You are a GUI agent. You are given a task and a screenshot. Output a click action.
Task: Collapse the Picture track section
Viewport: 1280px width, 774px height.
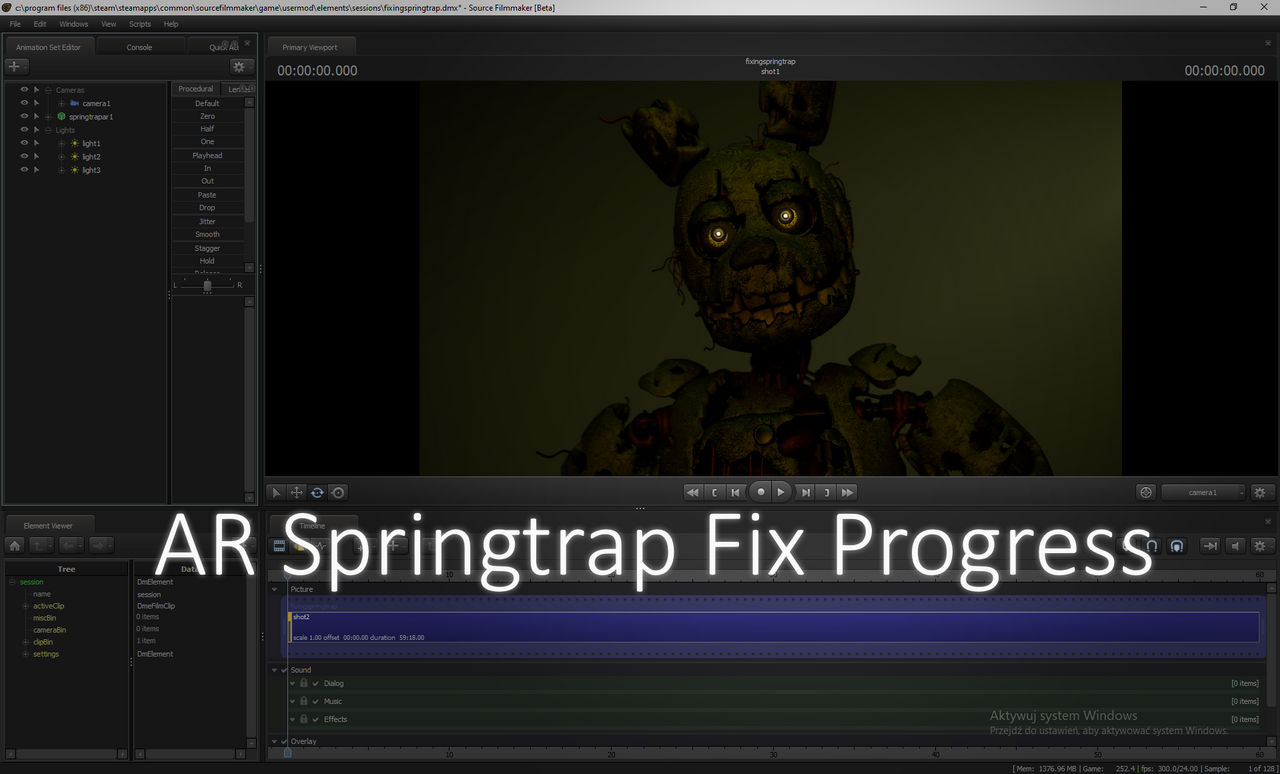click(x=275, y=589)
